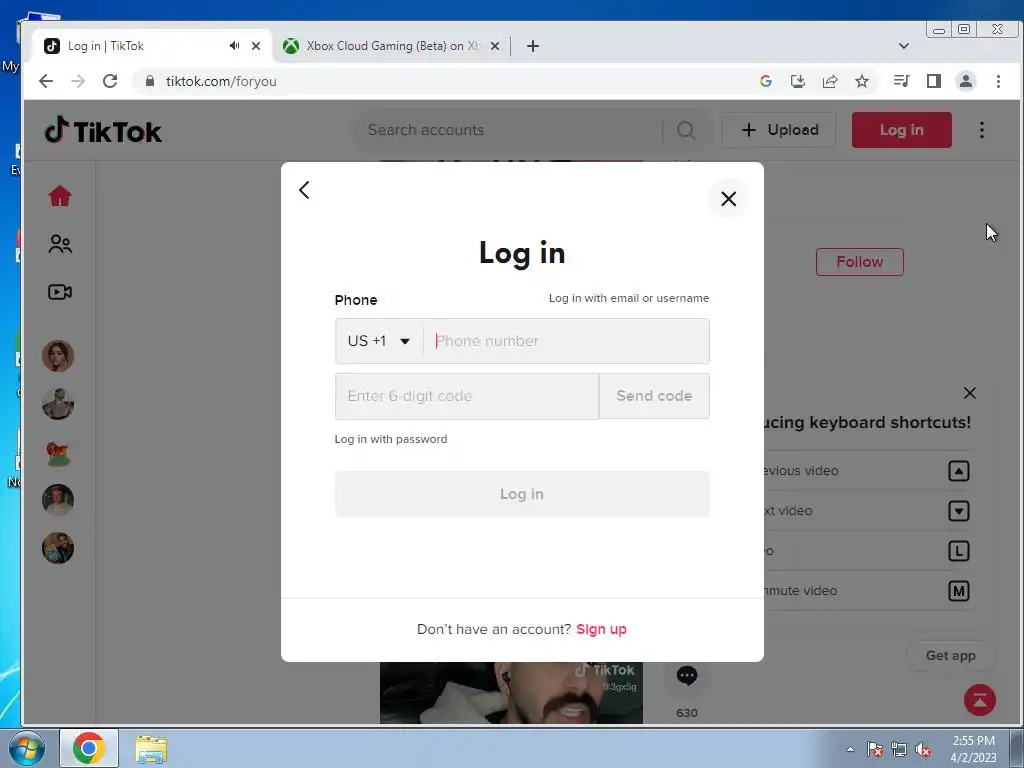
Task: Click the red scroll-to-top button
Action: pyautogui.click(x=980, y=700)
